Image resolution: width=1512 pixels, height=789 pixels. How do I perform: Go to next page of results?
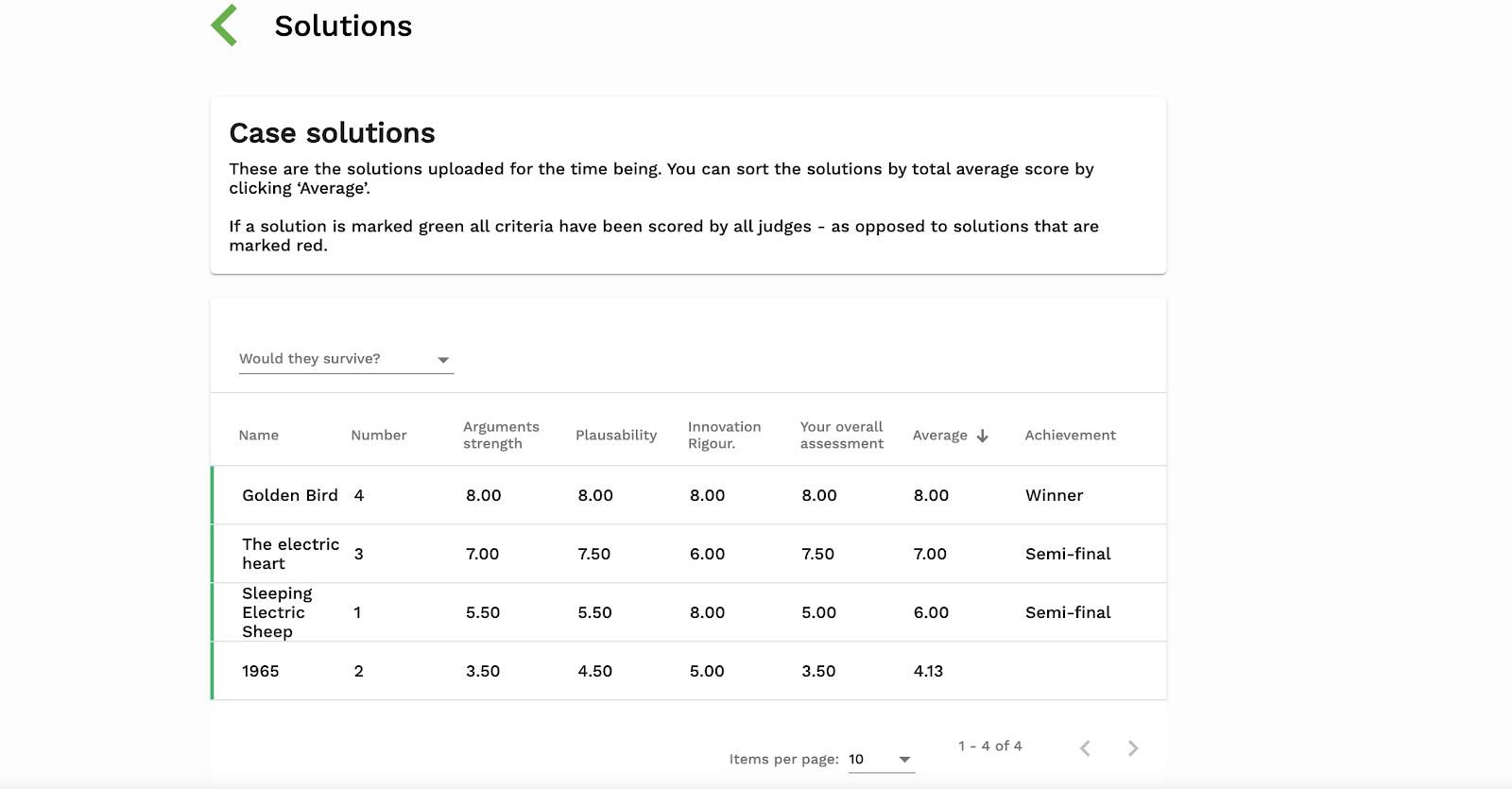[1133, 748]
